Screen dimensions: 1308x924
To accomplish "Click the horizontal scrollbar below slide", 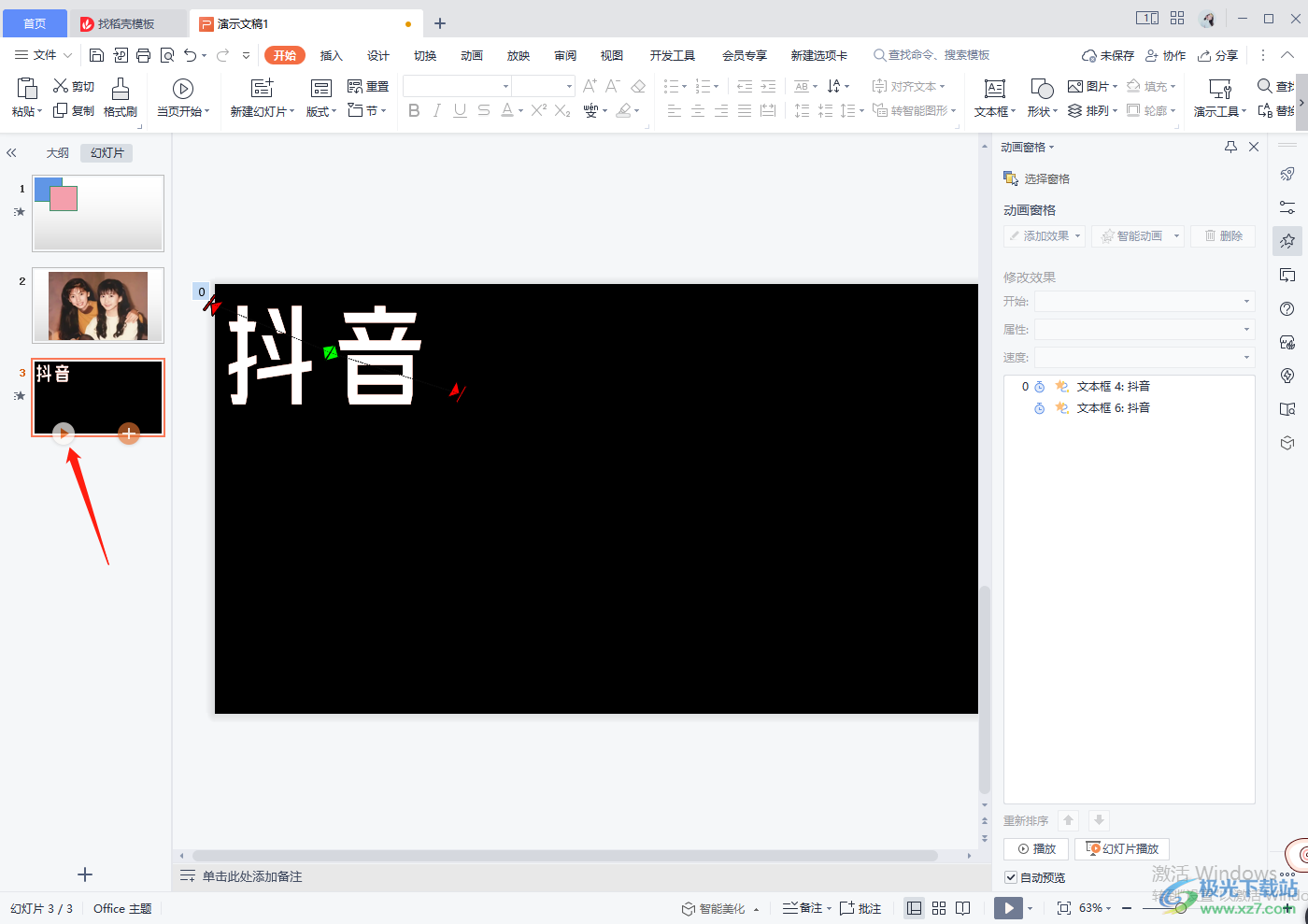I will (565, 856).
